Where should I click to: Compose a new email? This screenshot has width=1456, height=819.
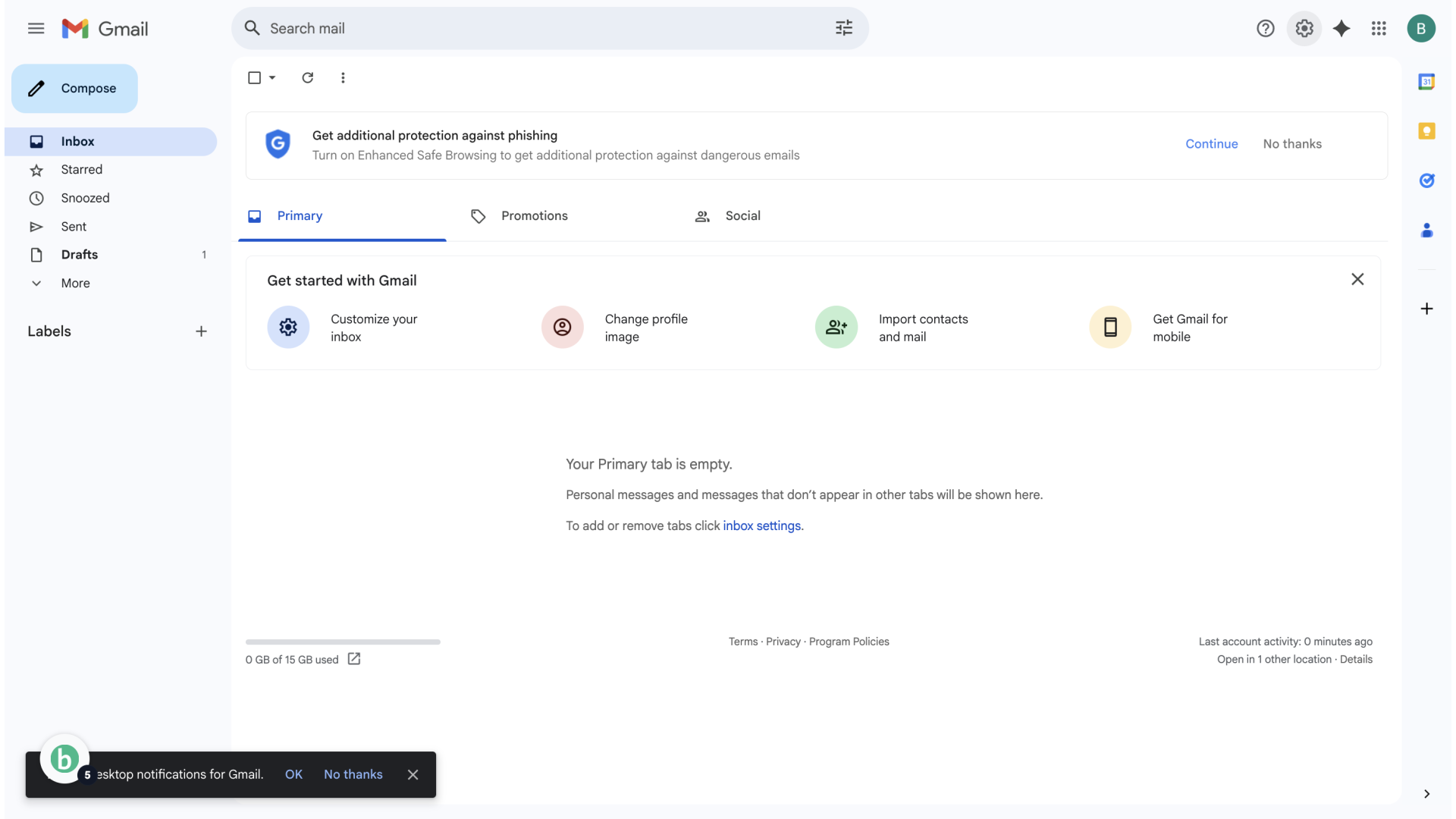pyautogui.click(x=74, y=89)
